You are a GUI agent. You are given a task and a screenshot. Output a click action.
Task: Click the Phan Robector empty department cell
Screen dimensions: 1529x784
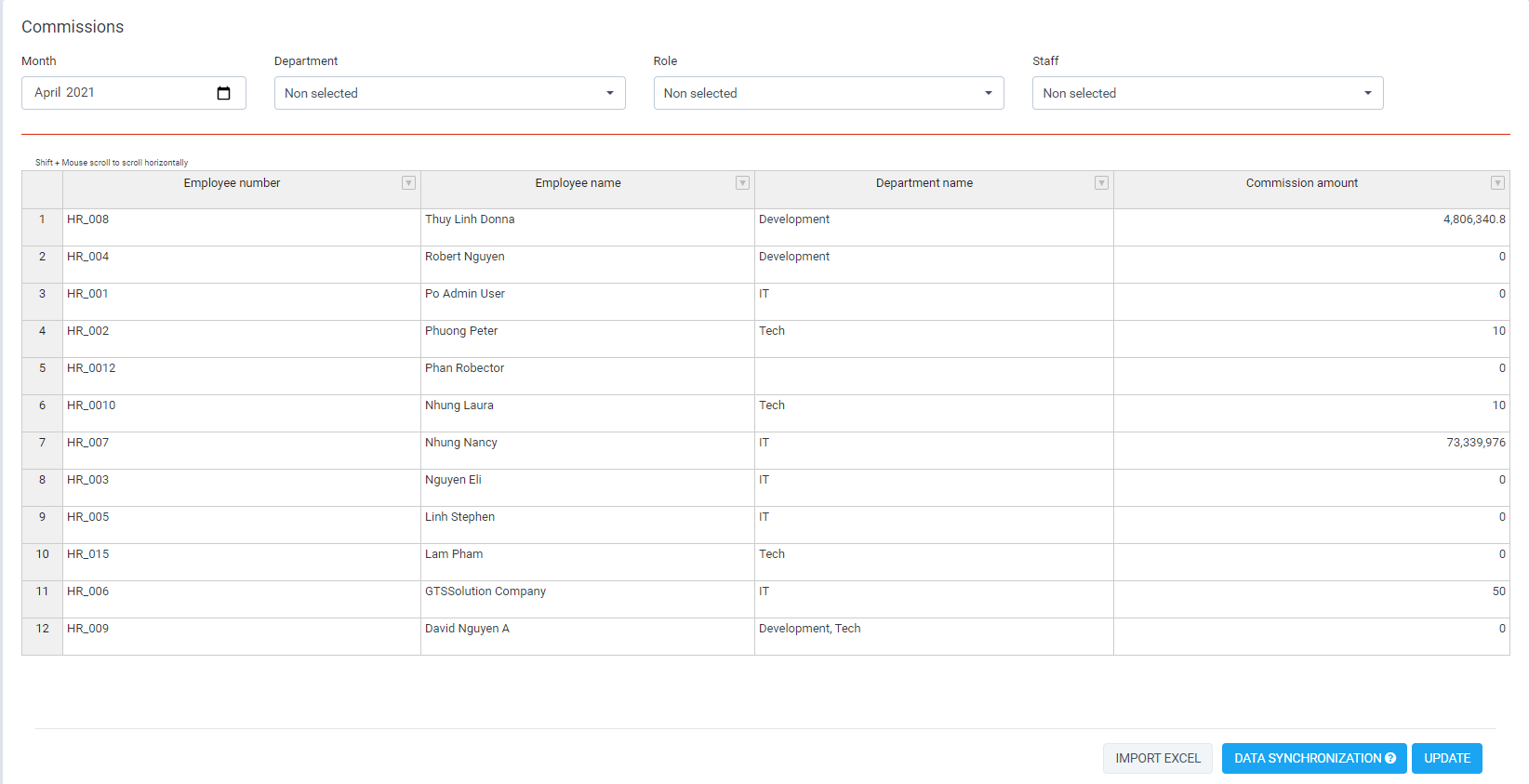click(933, 377)
